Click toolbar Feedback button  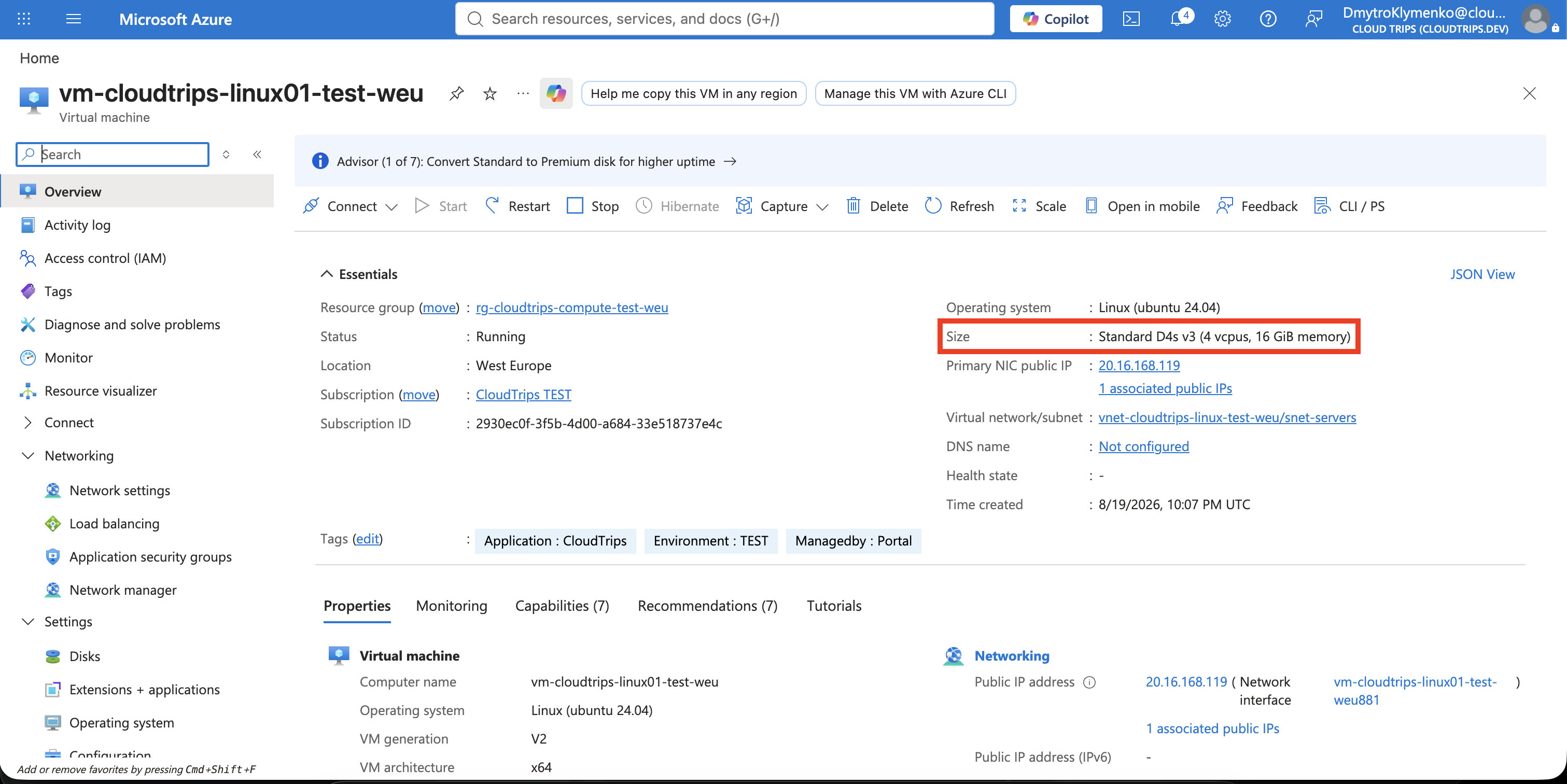[x=1257, y=206]
